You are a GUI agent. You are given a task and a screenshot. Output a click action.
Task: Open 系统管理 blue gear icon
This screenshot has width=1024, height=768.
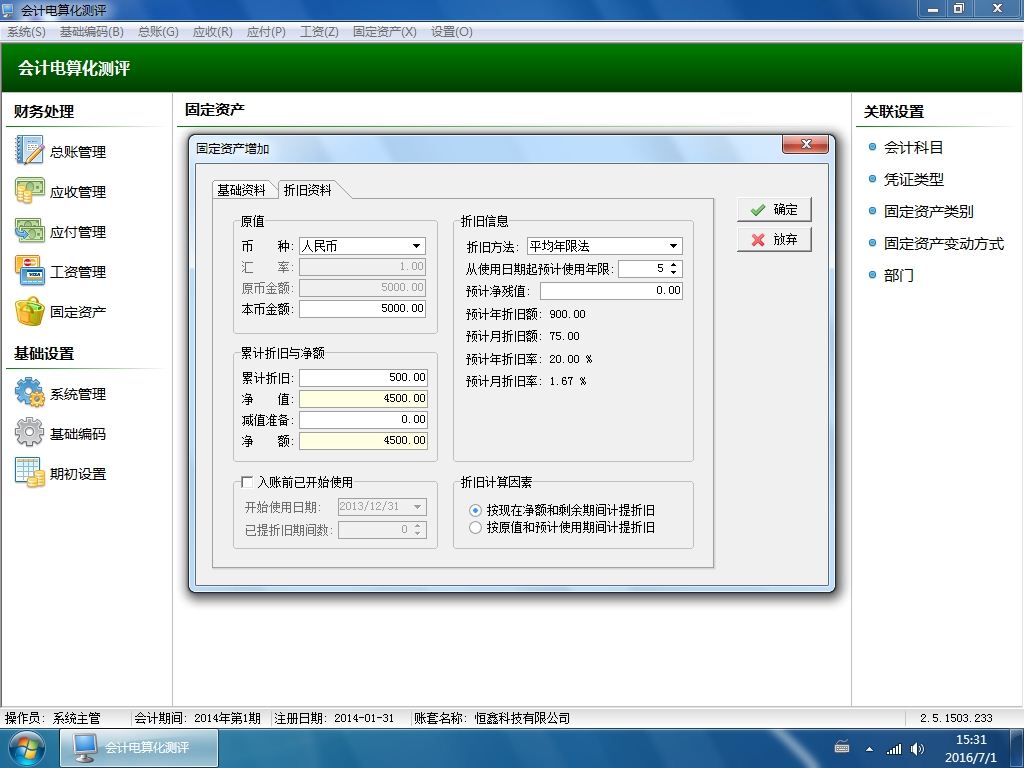[x=29, y=393]
